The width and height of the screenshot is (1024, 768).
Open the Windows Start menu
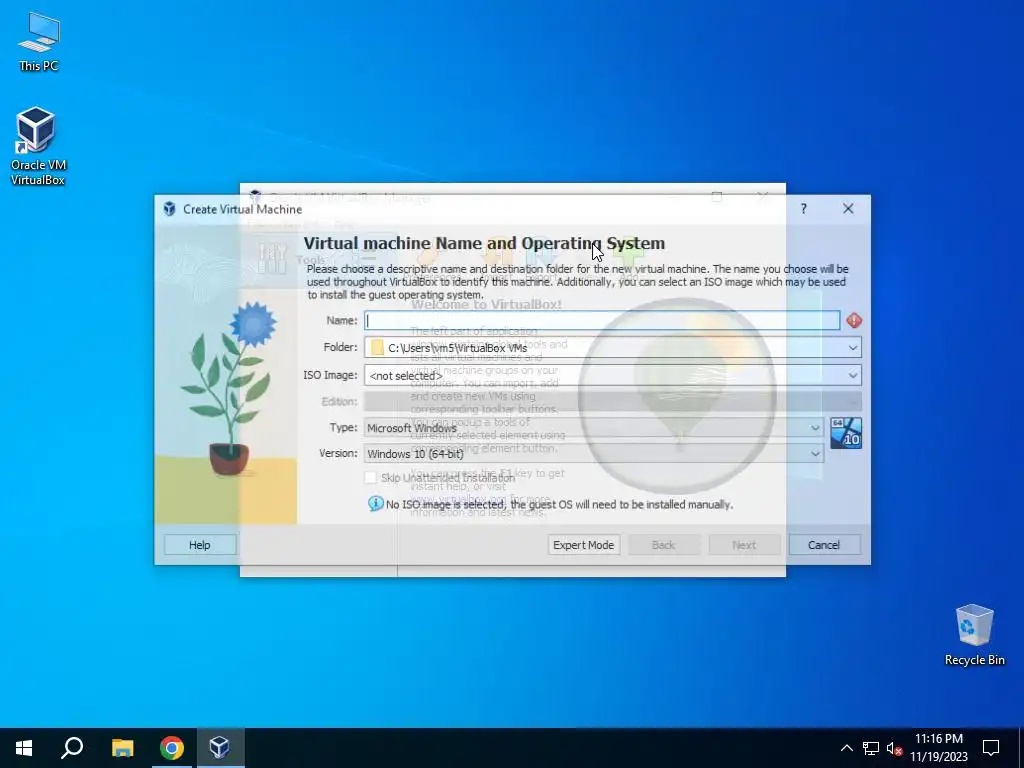point(24,748)
